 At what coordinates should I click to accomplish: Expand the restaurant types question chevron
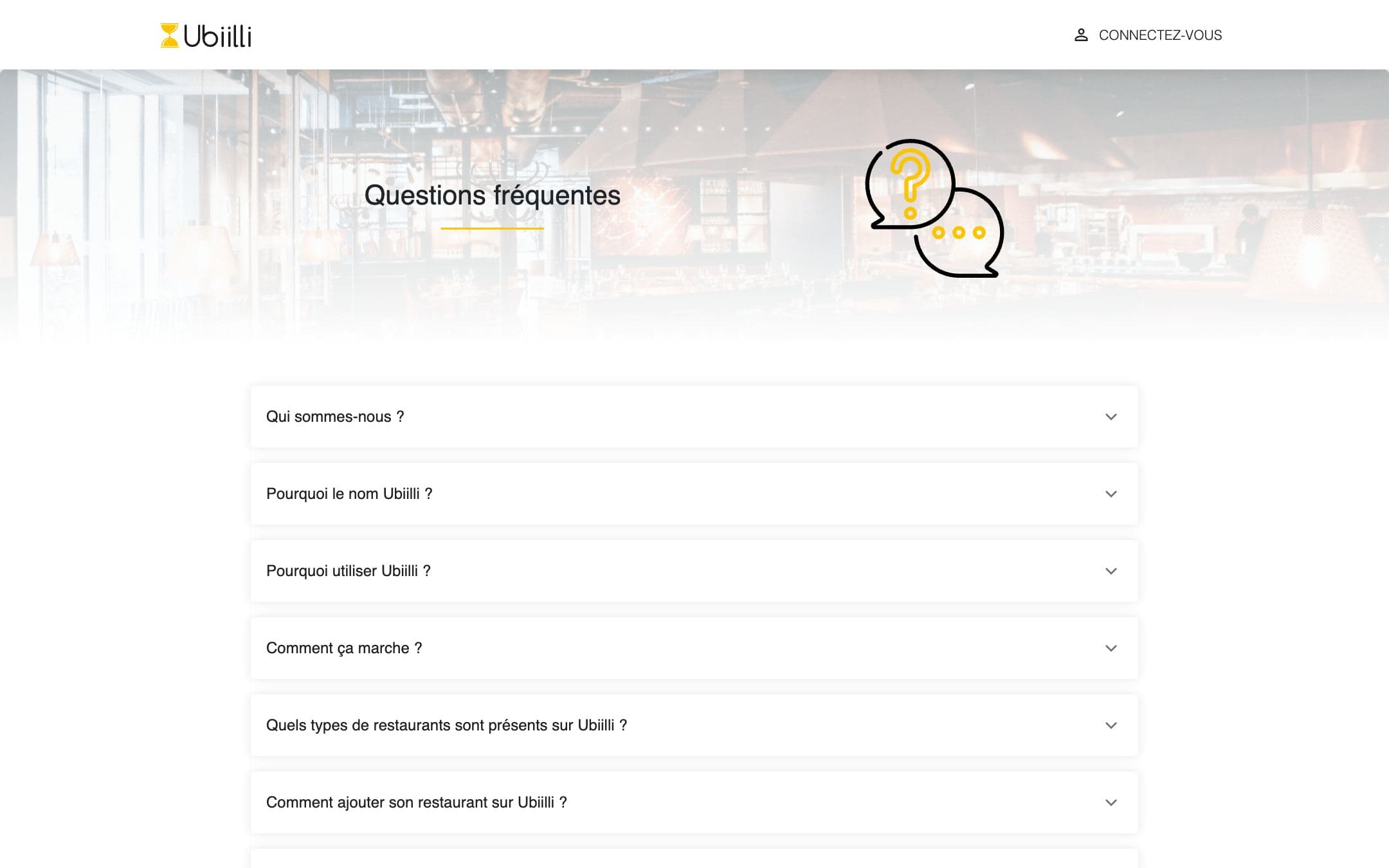(1111, 725)
